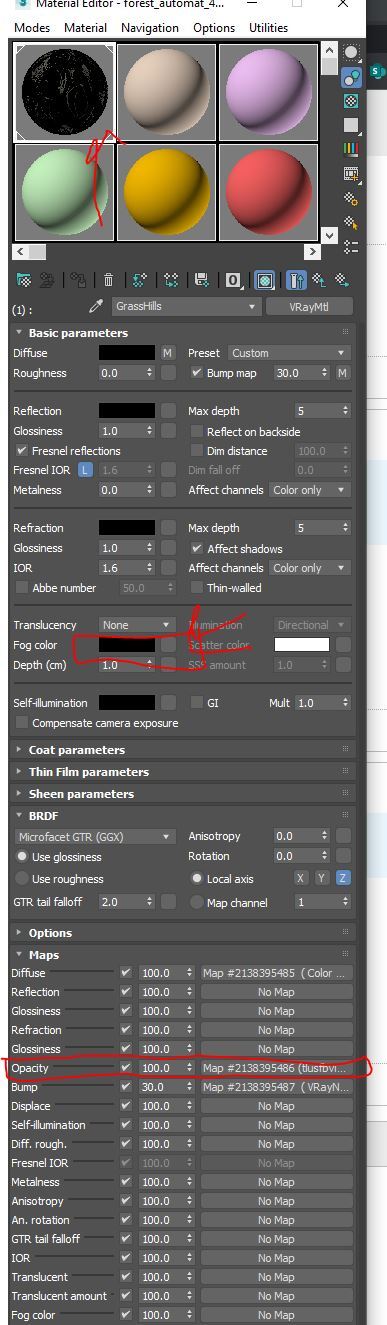Click the Video Color Check bars icon

[x=351, y=150]
